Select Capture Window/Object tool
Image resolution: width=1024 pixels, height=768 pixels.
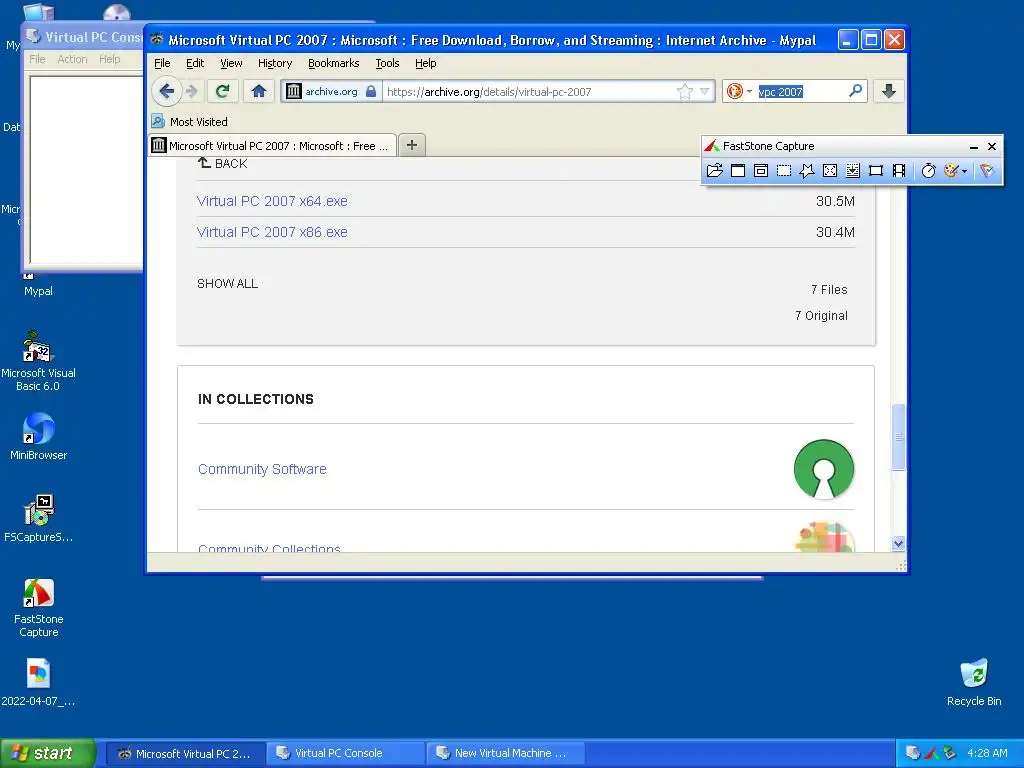tap(761, 170)
